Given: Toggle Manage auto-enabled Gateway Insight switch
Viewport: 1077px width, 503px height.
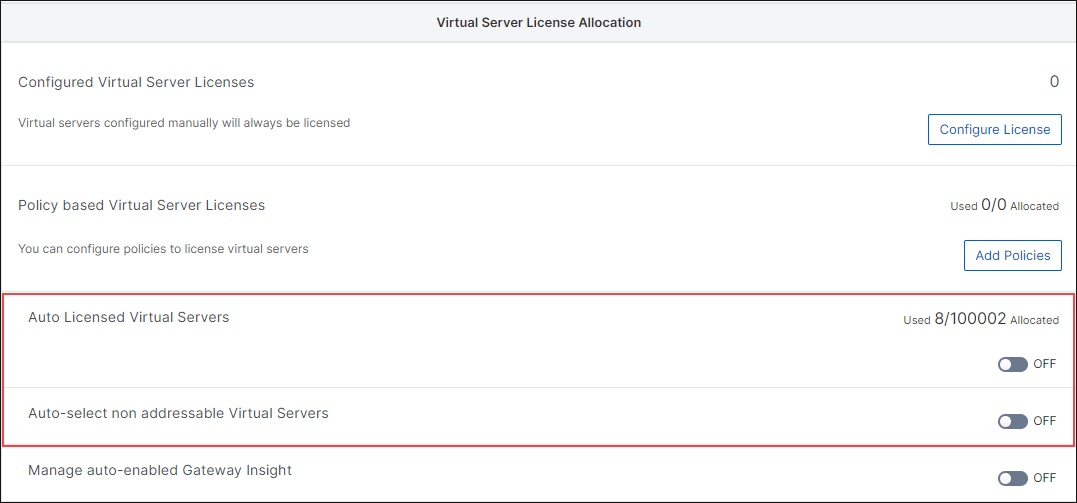Looking at the screenshot, I should [1012, 478].
